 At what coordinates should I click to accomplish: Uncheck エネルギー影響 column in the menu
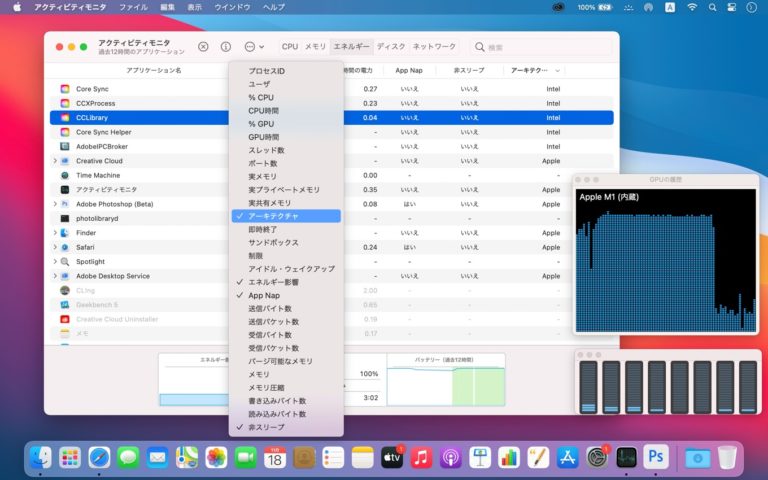point(286,282)
